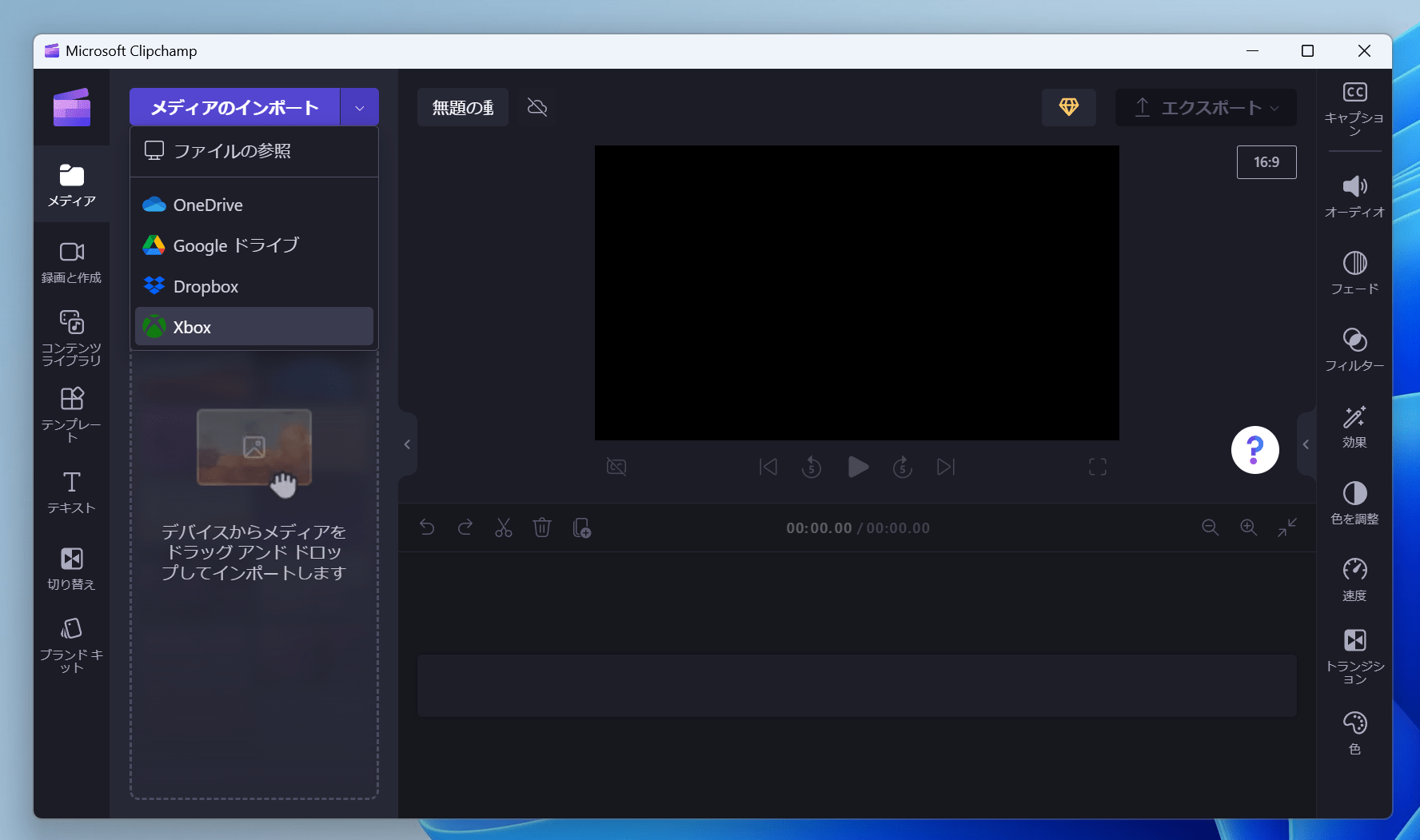
Task: Open the テキスト panel
Action: [x=72, y=492]
